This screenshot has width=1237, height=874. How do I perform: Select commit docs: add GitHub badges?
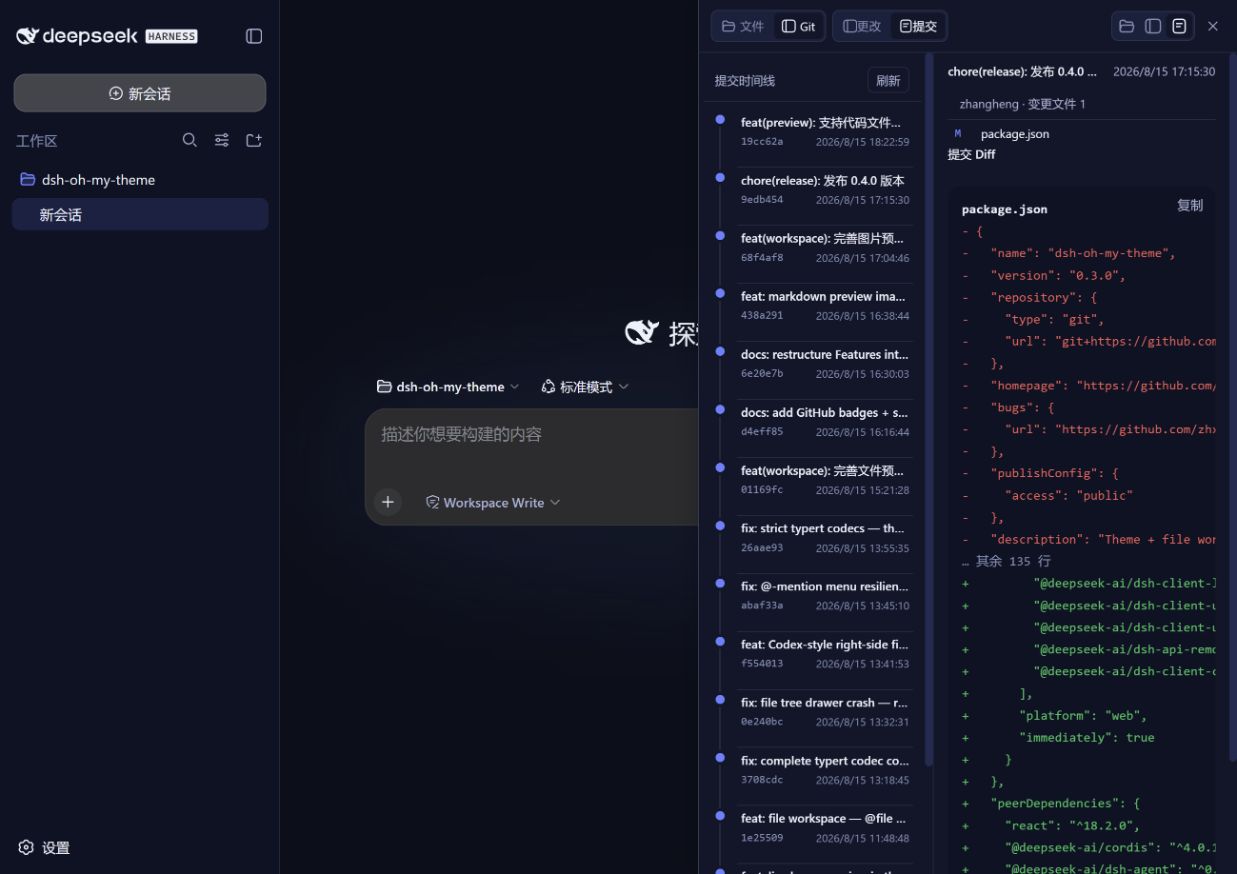click(825, 422)
